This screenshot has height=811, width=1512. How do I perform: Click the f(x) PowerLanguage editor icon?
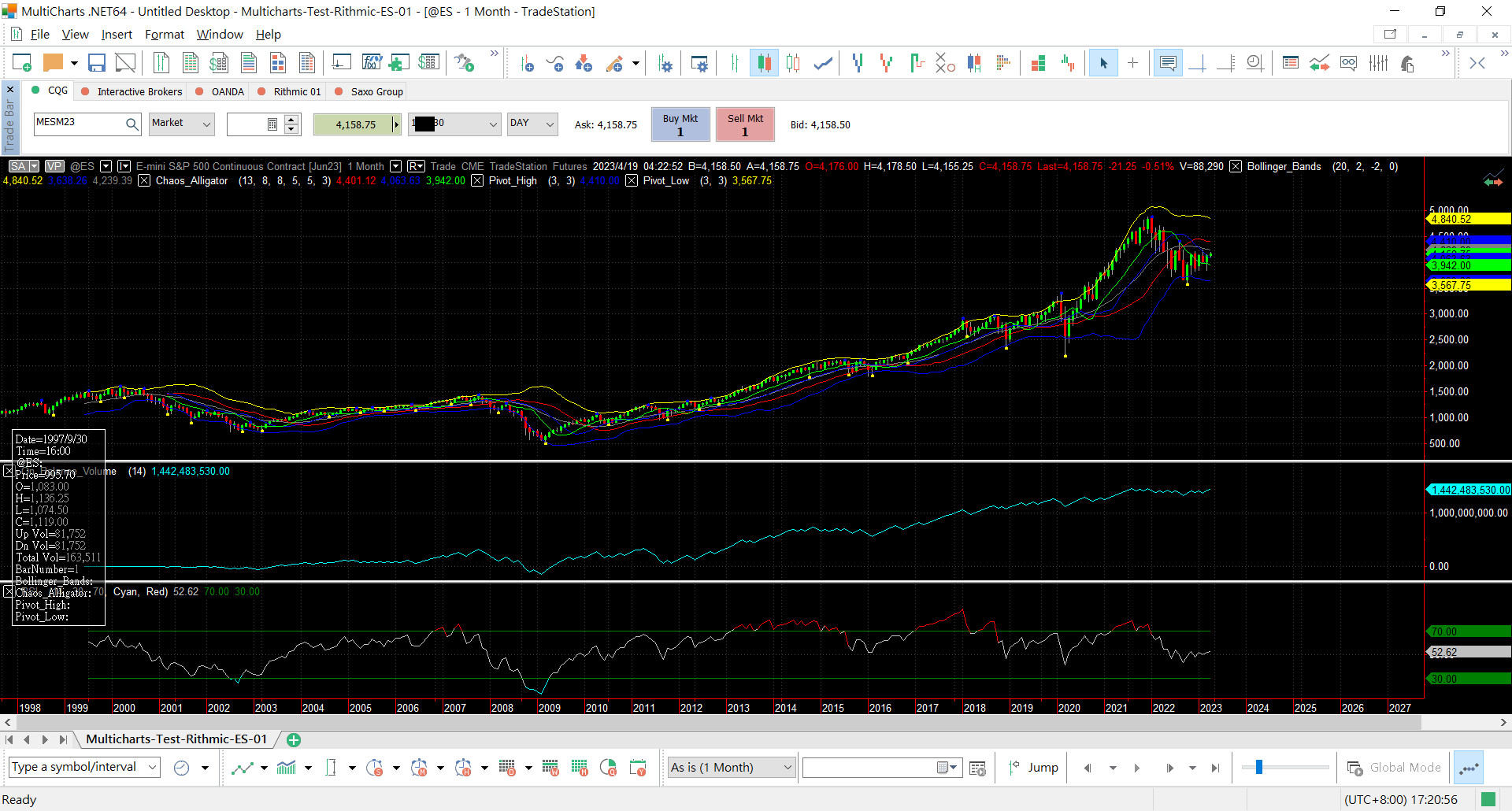371,63
